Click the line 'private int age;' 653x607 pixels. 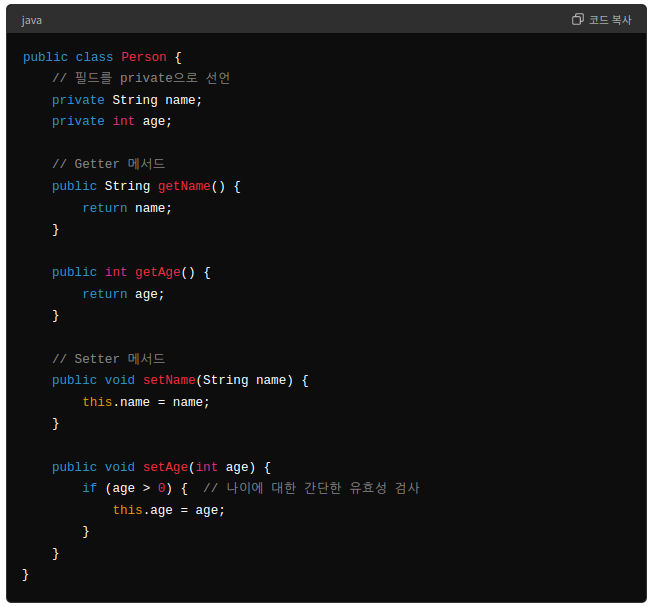[112, 121]
